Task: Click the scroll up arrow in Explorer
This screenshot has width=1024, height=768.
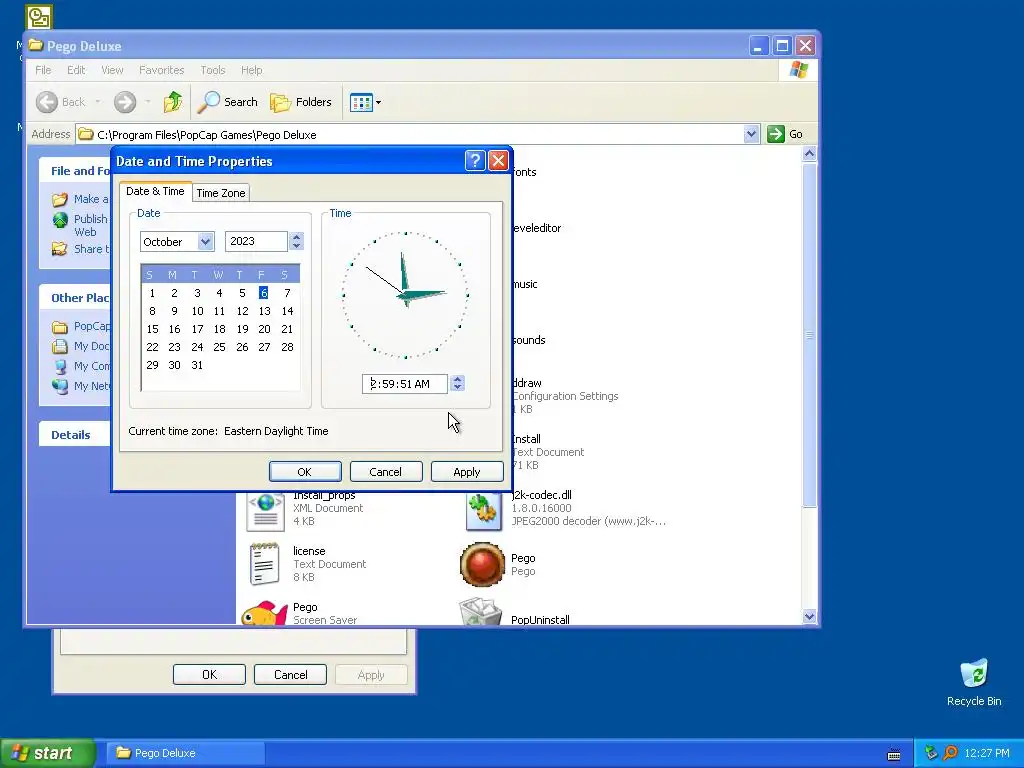Action: pos(809,153)
